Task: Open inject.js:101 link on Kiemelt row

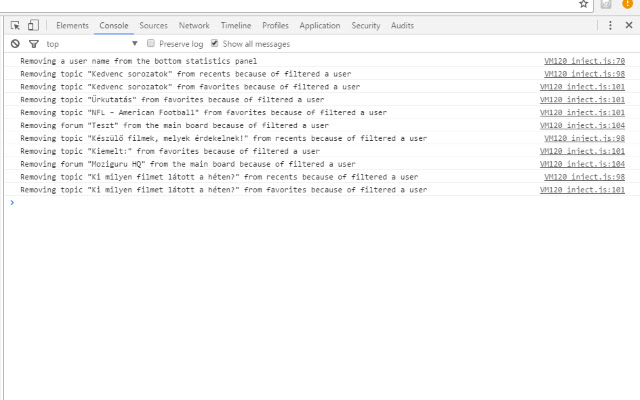Action: (582, 151)
